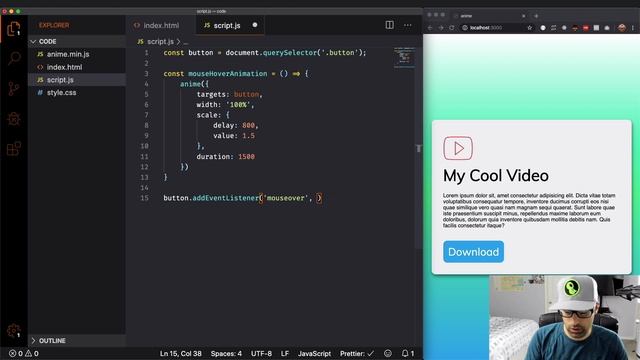Close the anime browser tab
The image size is (640, 360).
pyautogui.click(x=524, y=16)
